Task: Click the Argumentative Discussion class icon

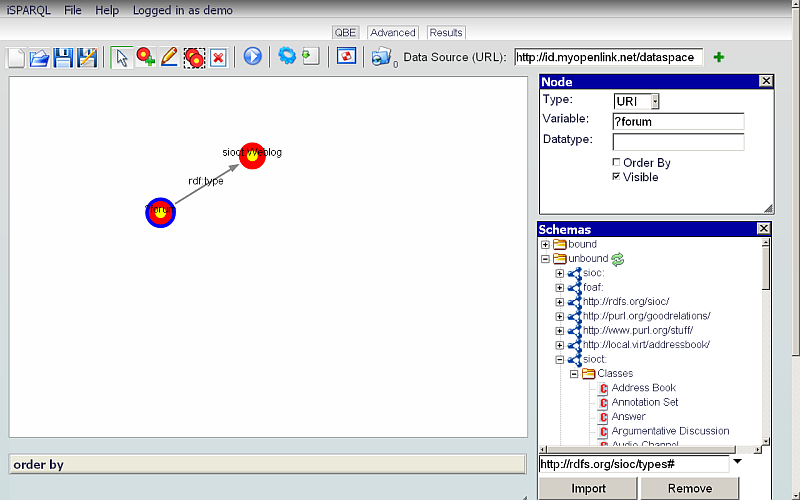Action: [603, 431]
